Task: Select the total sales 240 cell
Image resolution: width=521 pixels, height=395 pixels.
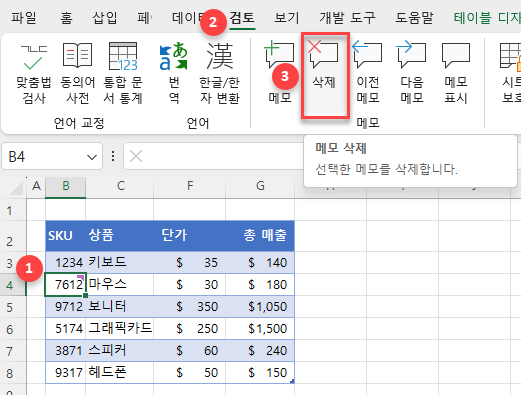Action: (x=260, y=351)
